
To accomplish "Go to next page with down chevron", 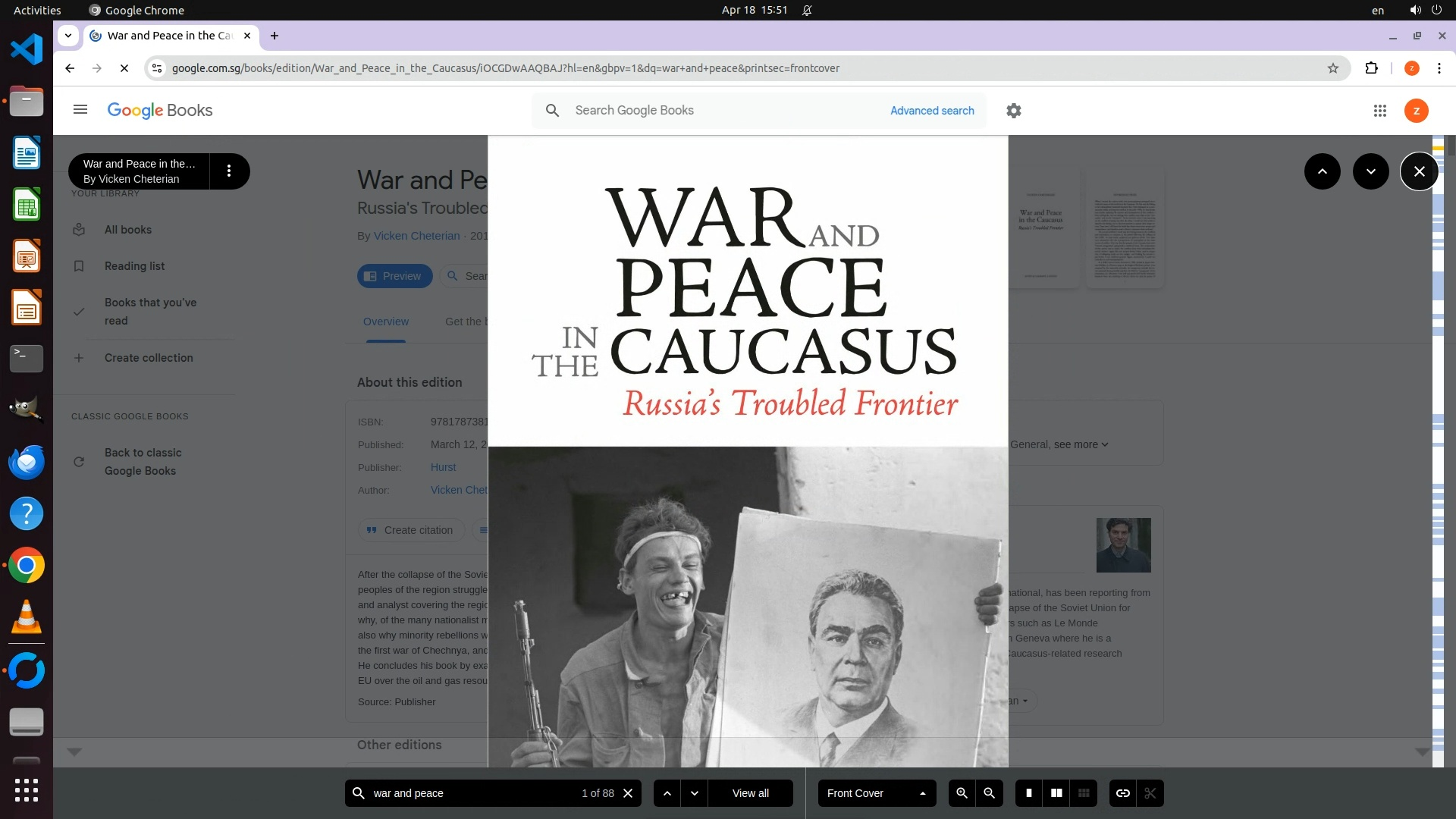I will click(x=1370, y=171).
